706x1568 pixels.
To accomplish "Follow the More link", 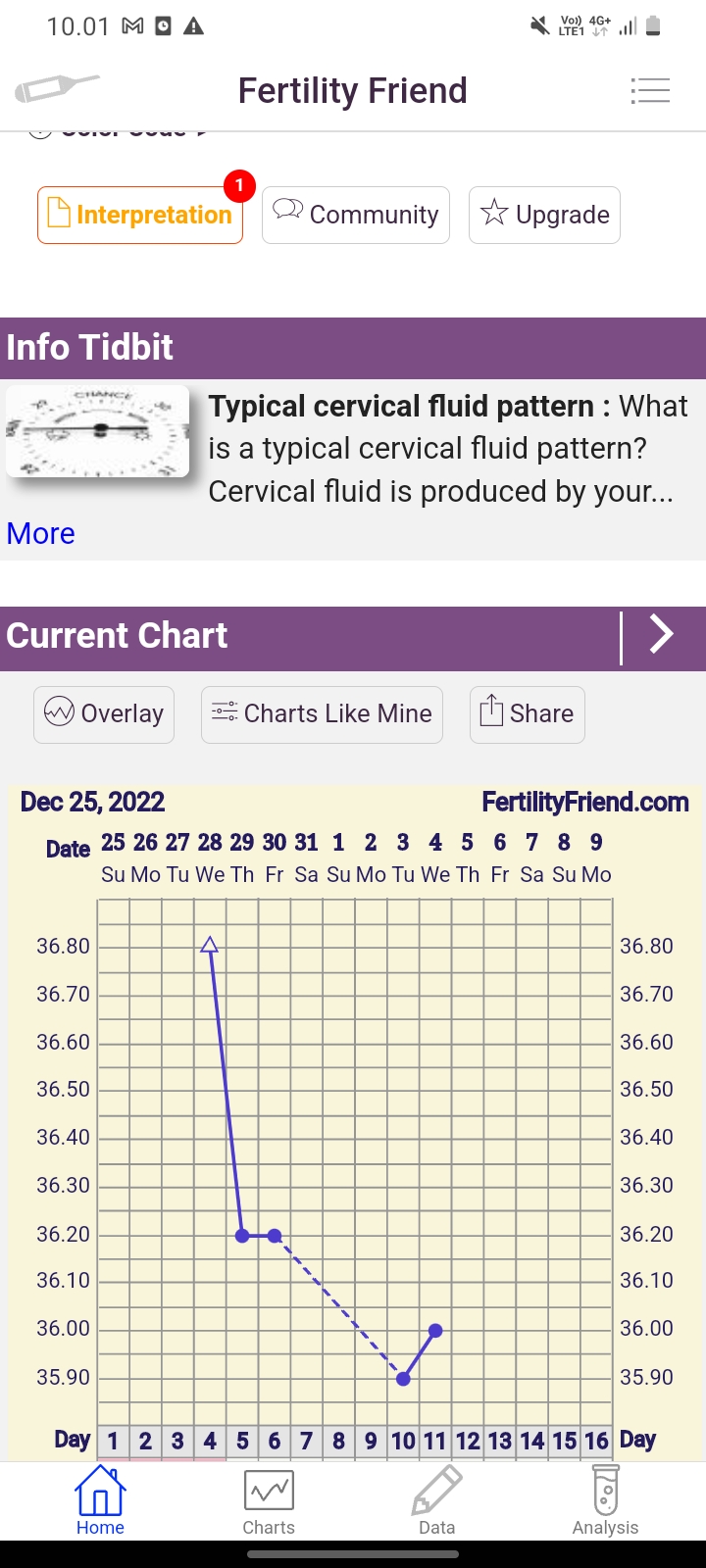I will [41, 533].
